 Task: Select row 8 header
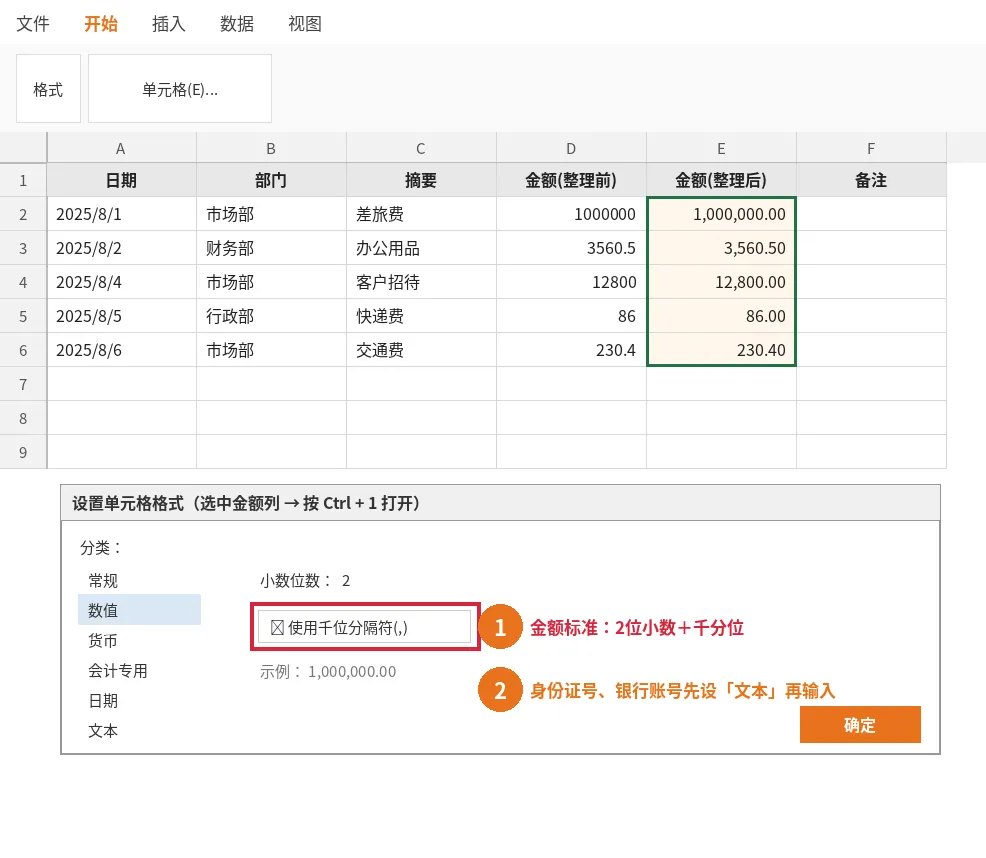point(23,418)
